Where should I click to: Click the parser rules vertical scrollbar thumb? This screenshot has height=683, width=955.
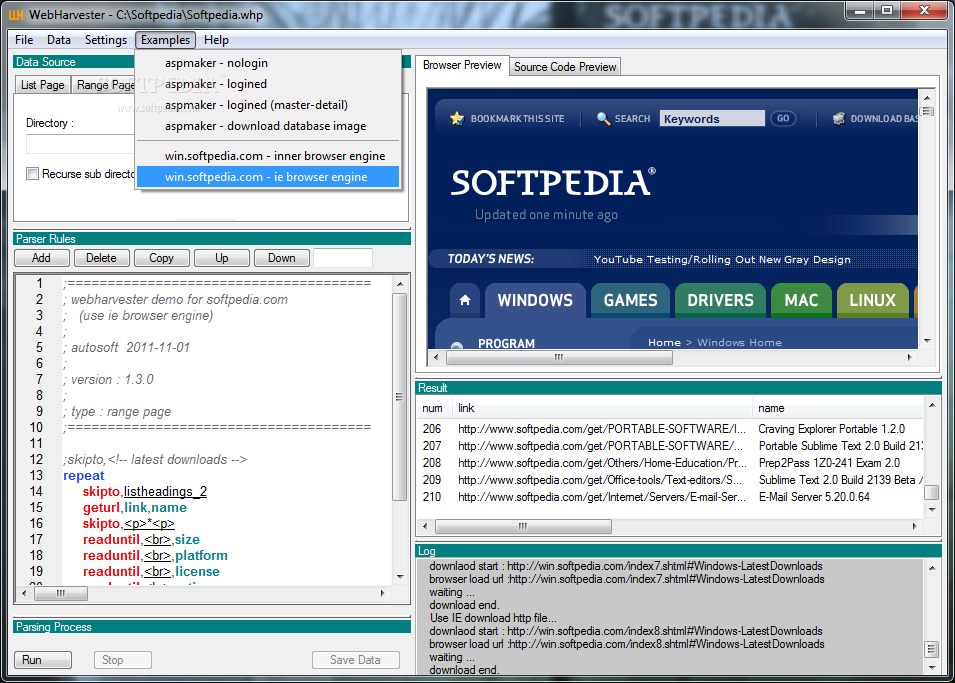(400, 397)
